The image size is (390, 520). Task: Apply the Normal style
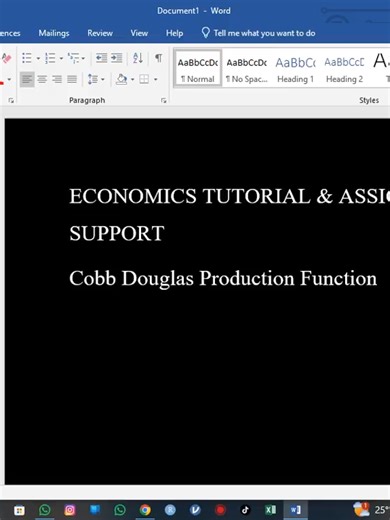click(x=198, y=69)
